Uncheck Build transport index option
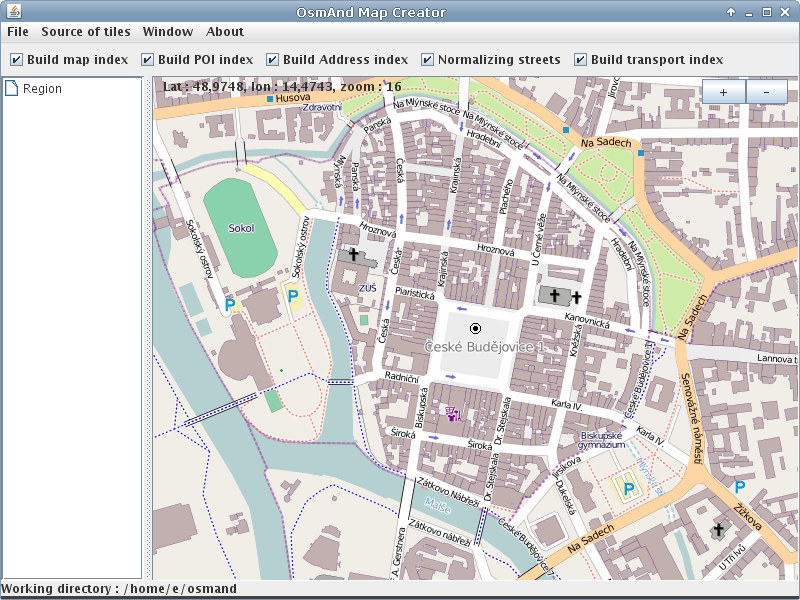 point(580,60)
